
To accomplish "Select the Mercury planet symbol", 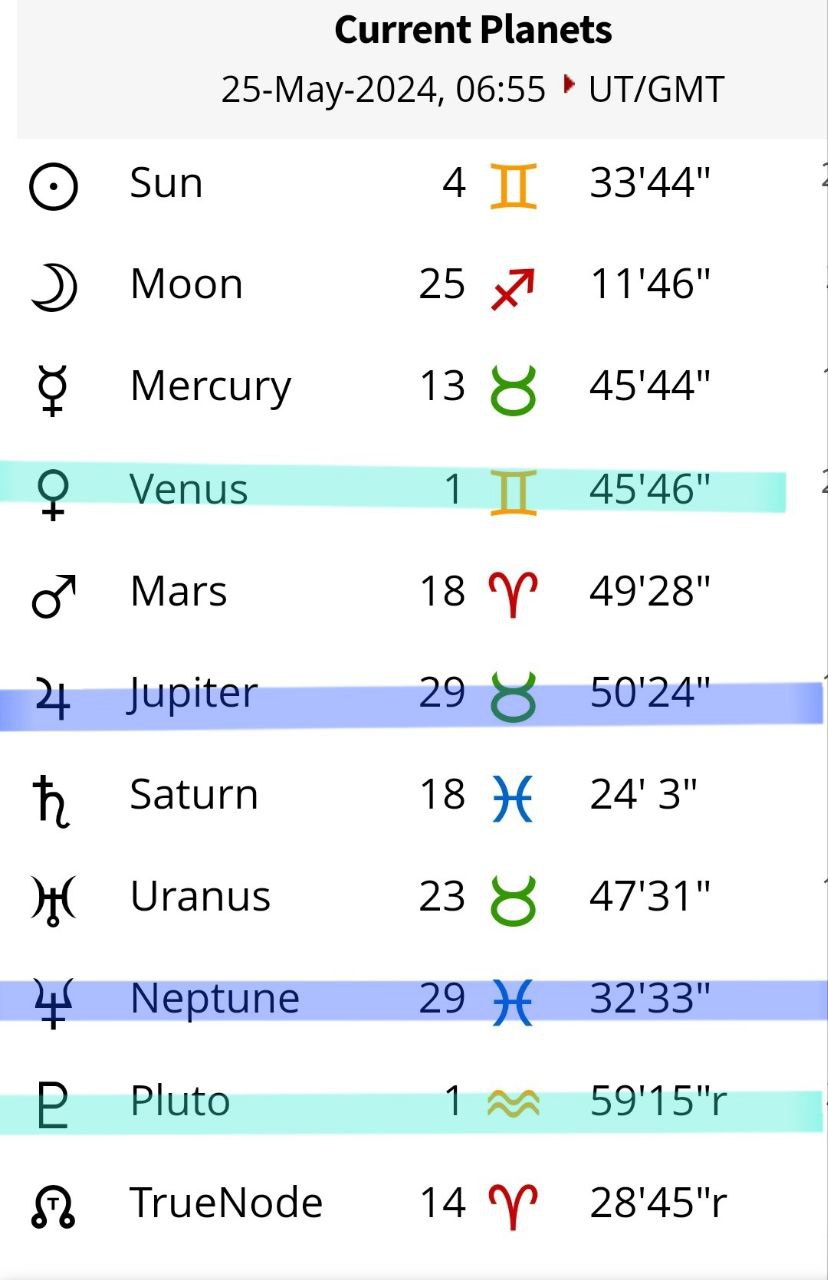I will pos(53,390).
